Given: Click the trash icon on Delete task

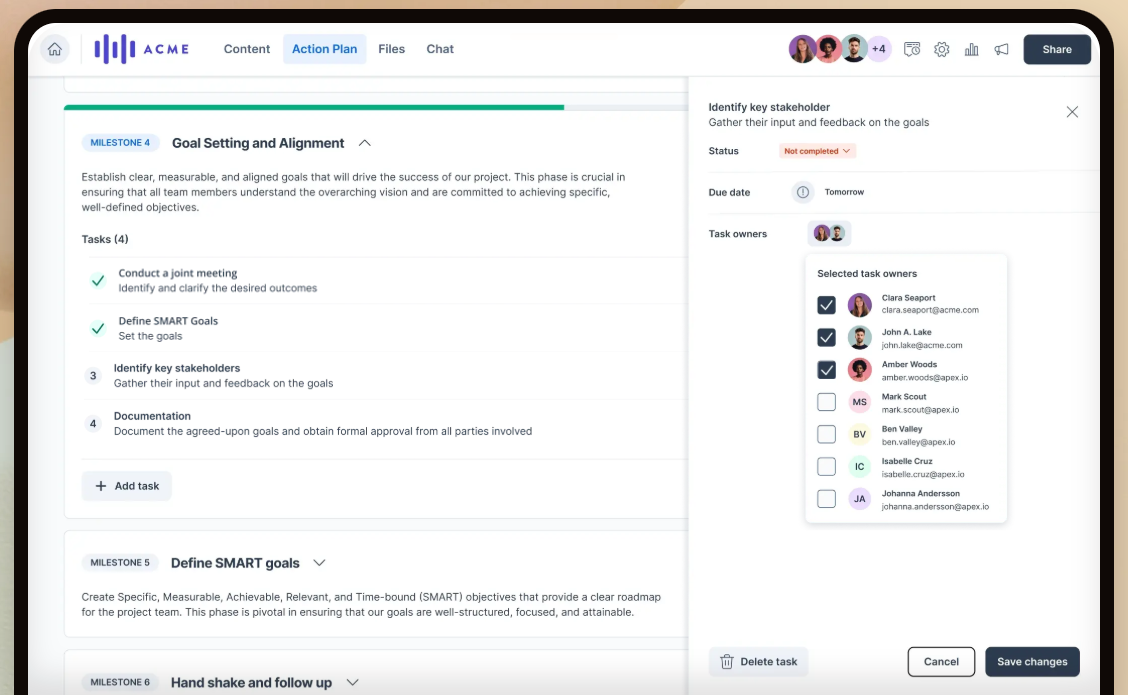Looking at the screenshot, I should tap(727, 661).
